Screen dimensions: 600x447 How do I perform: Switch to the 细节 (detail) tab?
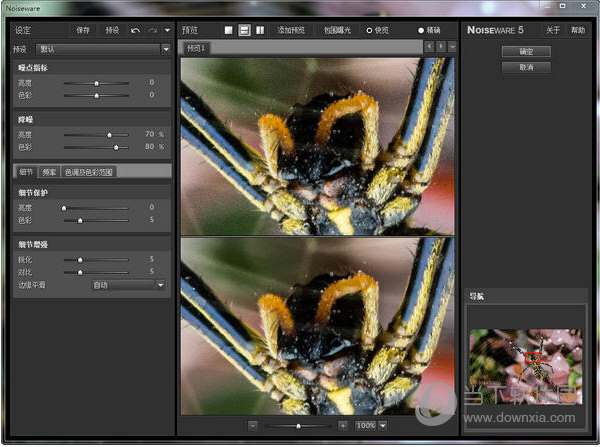[x=26, y=172]
